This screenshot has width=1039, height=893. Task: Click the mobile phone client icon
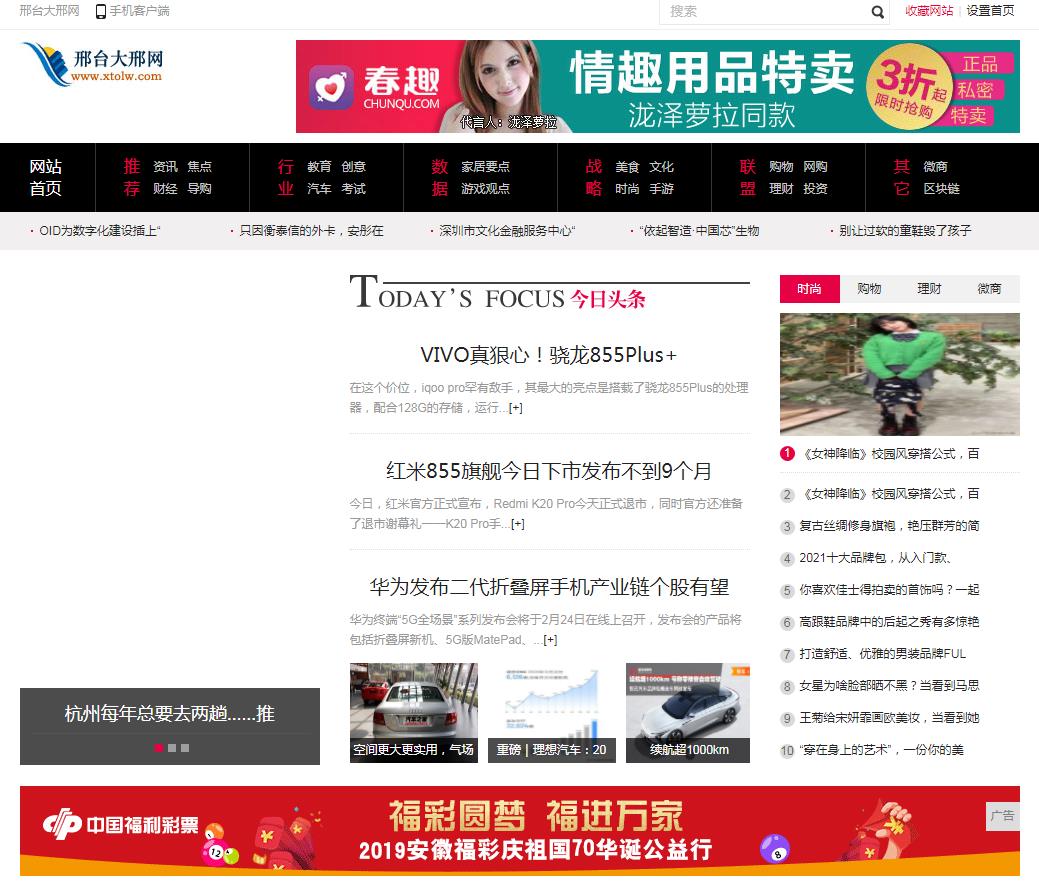pos(101,11)
